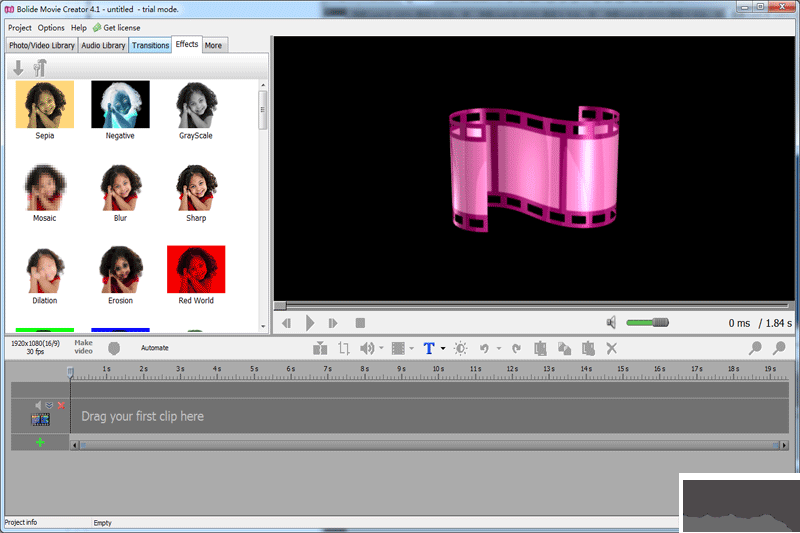Expand the undo history dropdown arrow
Screen dimensions: 800x533
499,349
